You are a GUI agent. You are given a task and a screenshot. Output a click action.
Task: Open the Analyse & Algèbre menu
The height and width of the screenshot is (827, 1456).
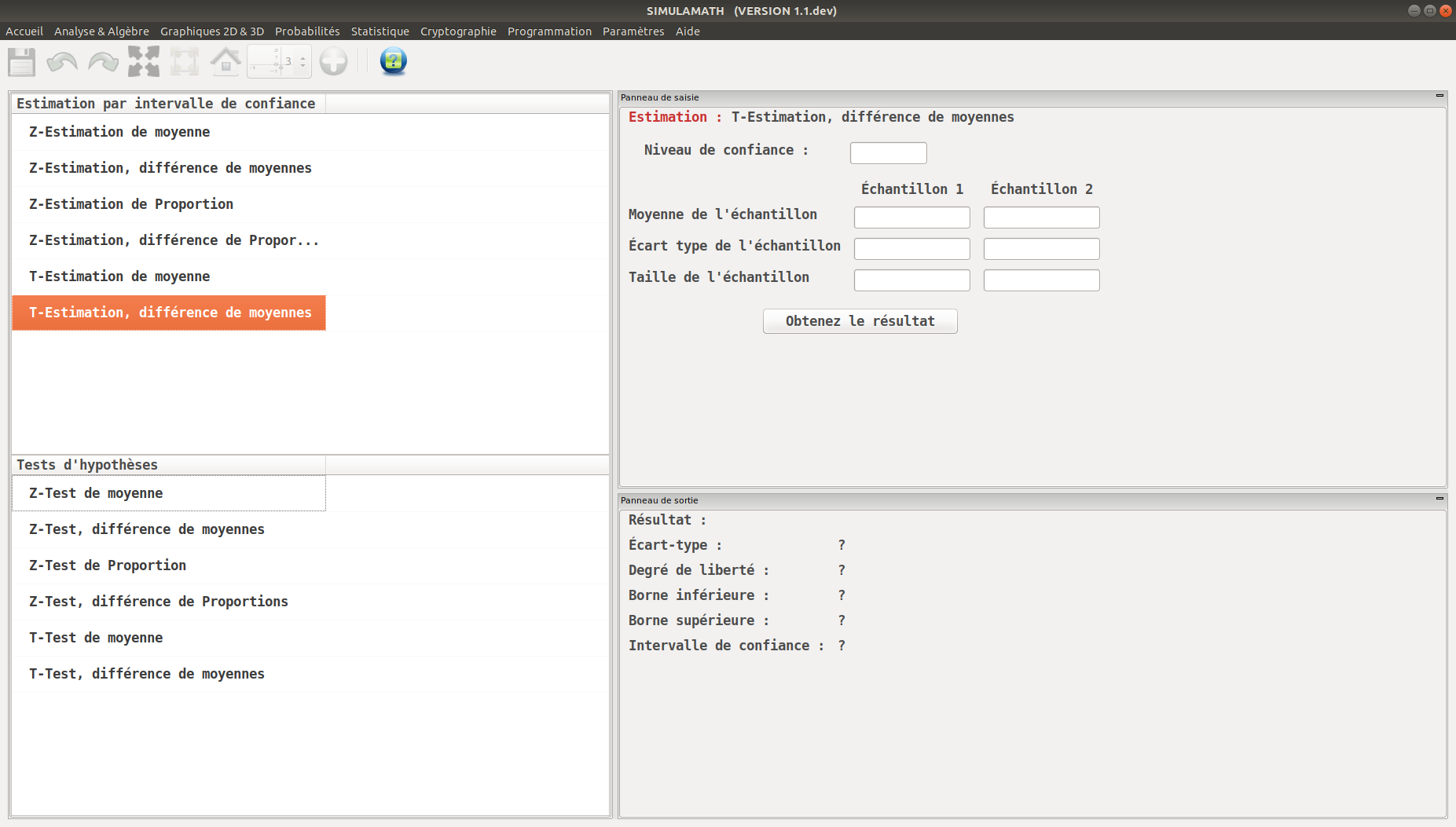(x=101, y=31)
